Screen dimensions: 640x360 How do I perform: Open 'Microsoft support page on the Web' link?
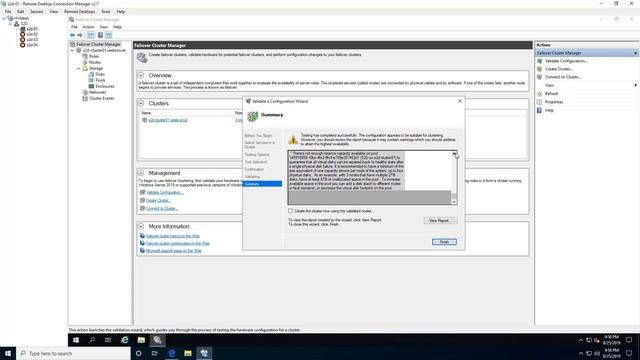click(173, 251)
